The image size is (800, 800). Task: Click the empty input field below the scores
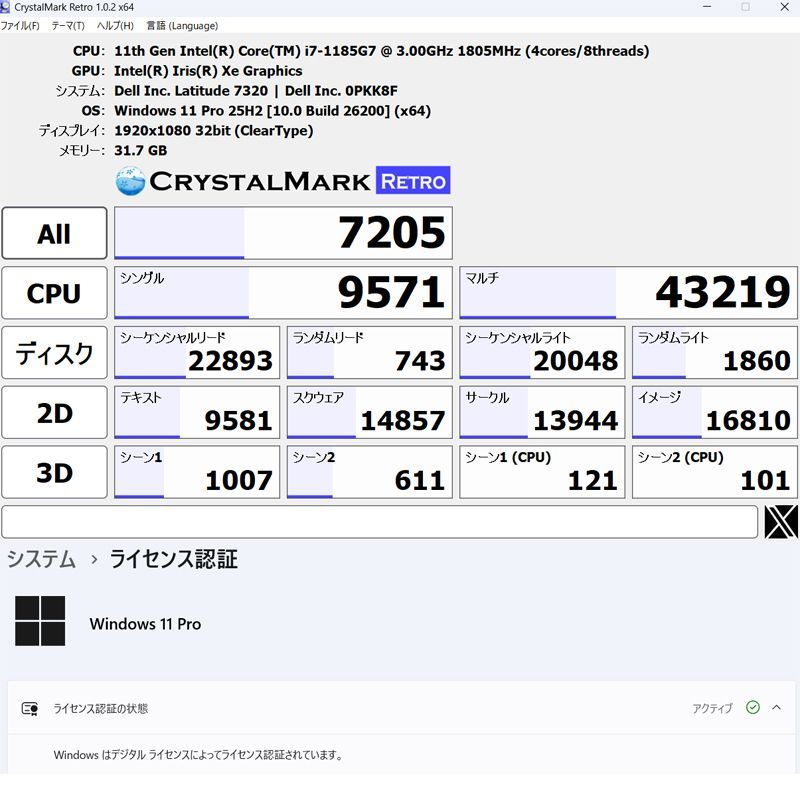point(380,521)
